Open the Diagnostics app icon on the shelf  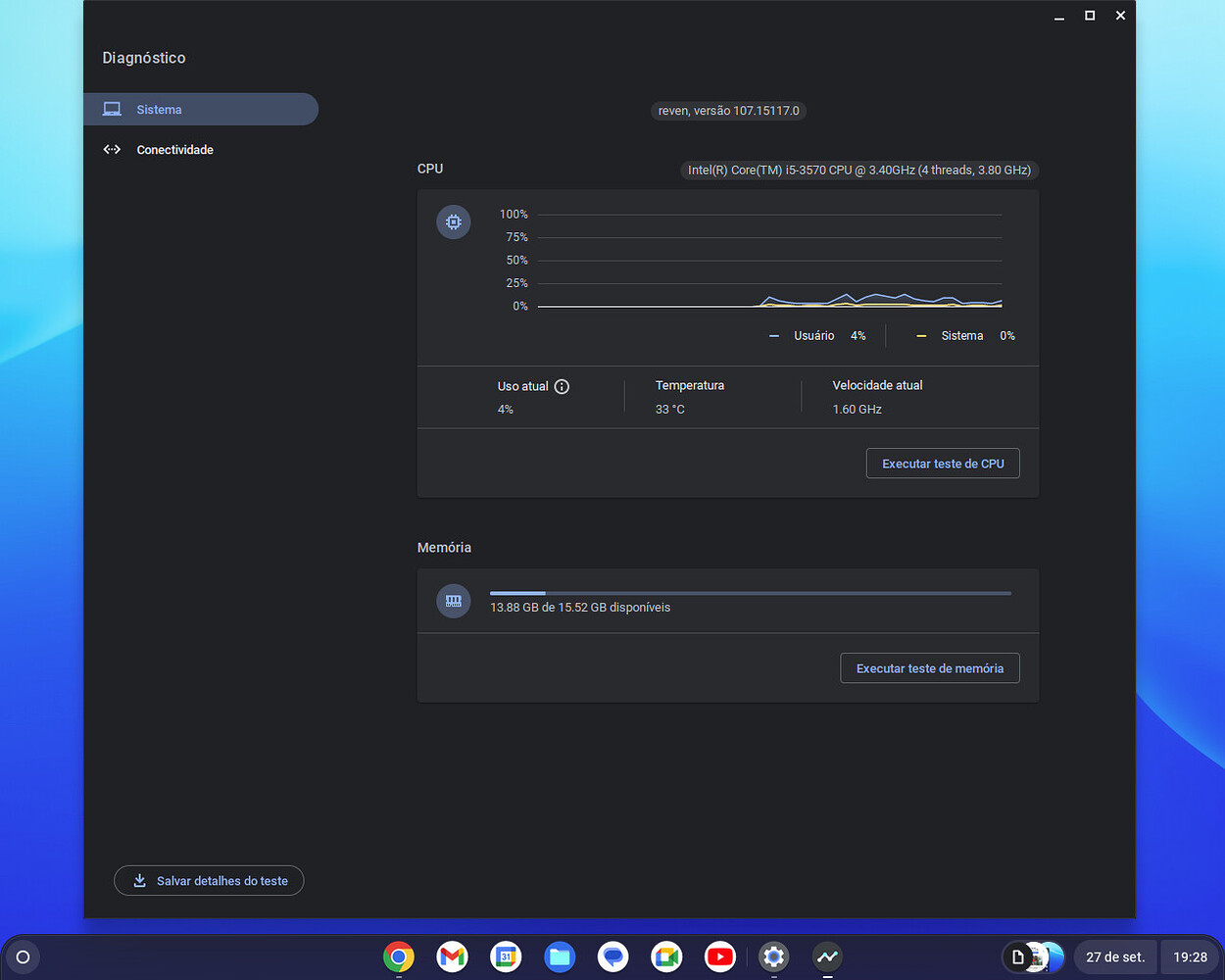click(x=826, y=956)
